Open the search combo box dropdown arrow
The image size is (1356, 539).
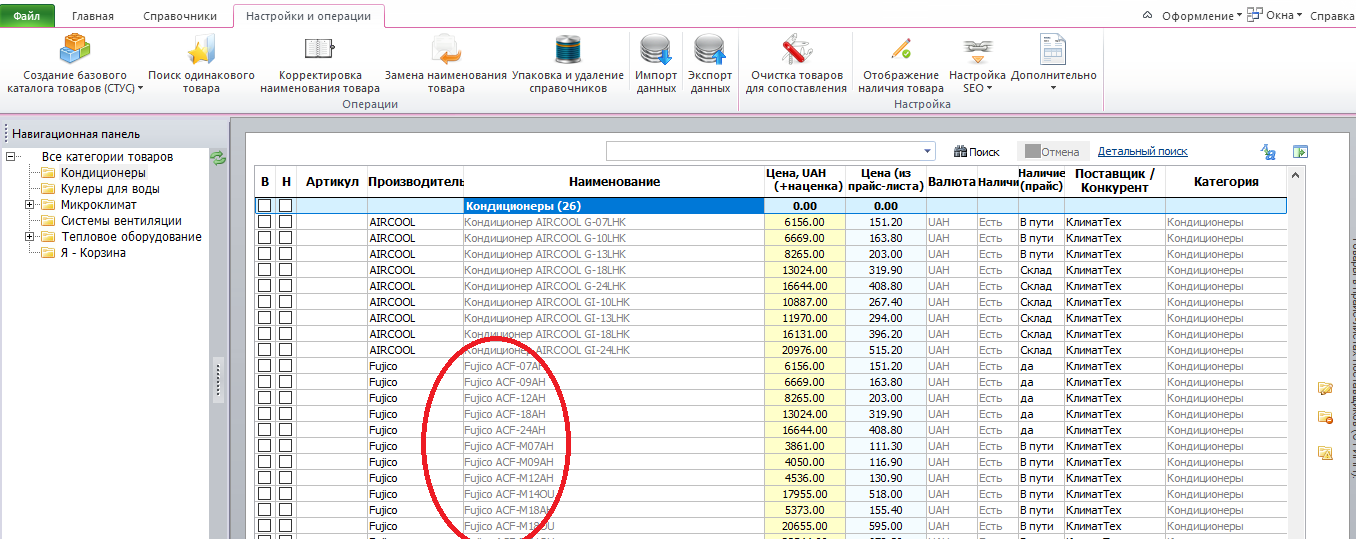click(928, 152)
